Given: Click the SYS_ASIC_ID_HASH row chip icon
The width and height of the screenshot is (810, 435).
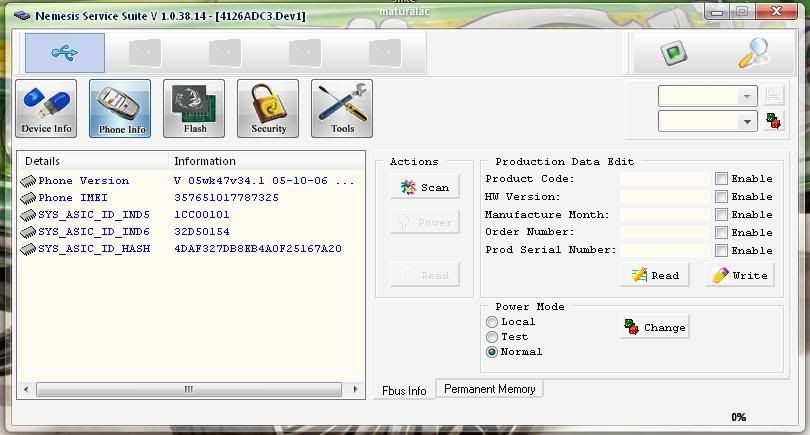Looking at the screenshot, I should click(x=28, y=250).
